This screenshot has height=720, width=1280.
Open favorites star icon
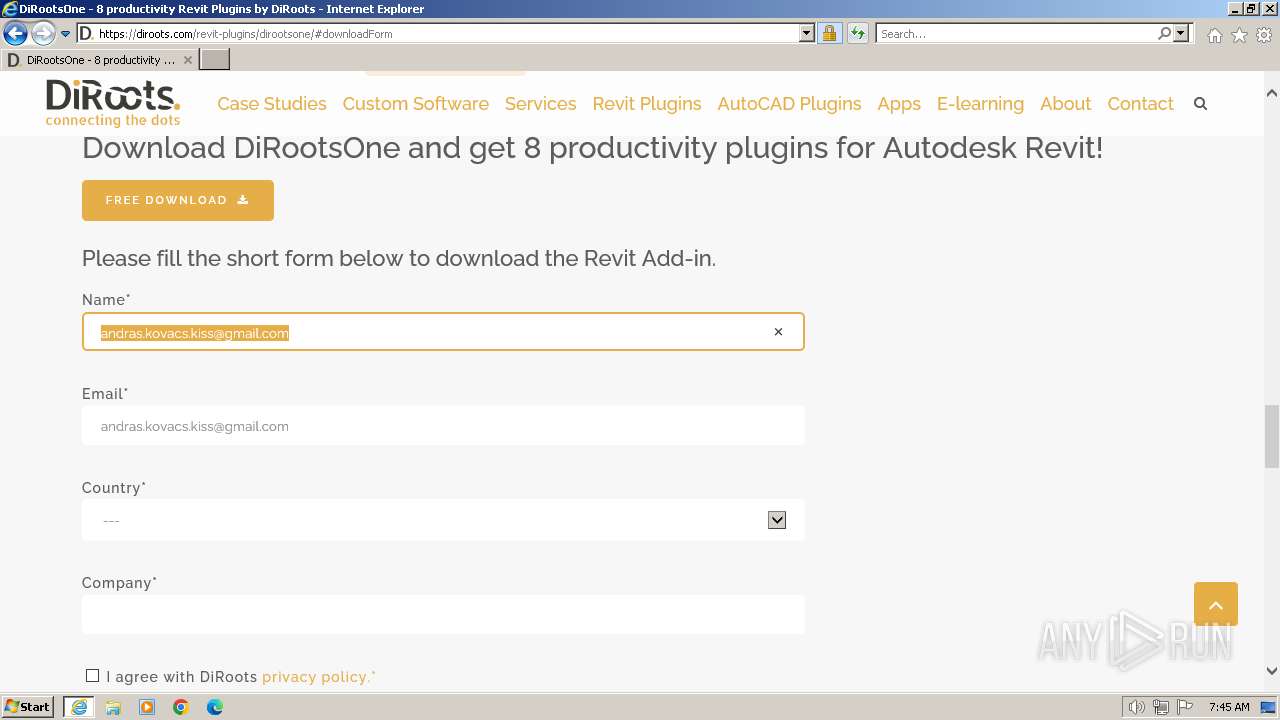coord(1239,35)
